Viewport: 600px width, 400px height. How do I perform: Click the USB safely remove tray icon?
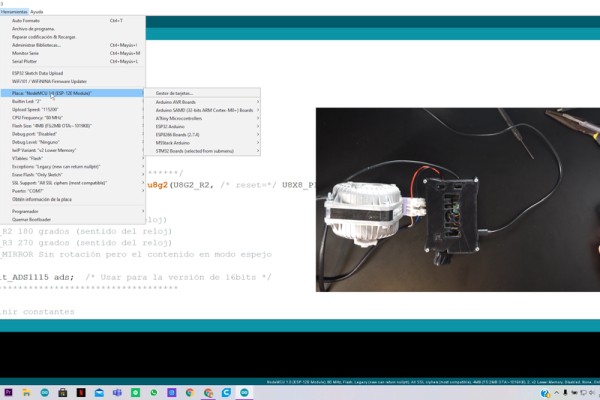click(565, 393)
